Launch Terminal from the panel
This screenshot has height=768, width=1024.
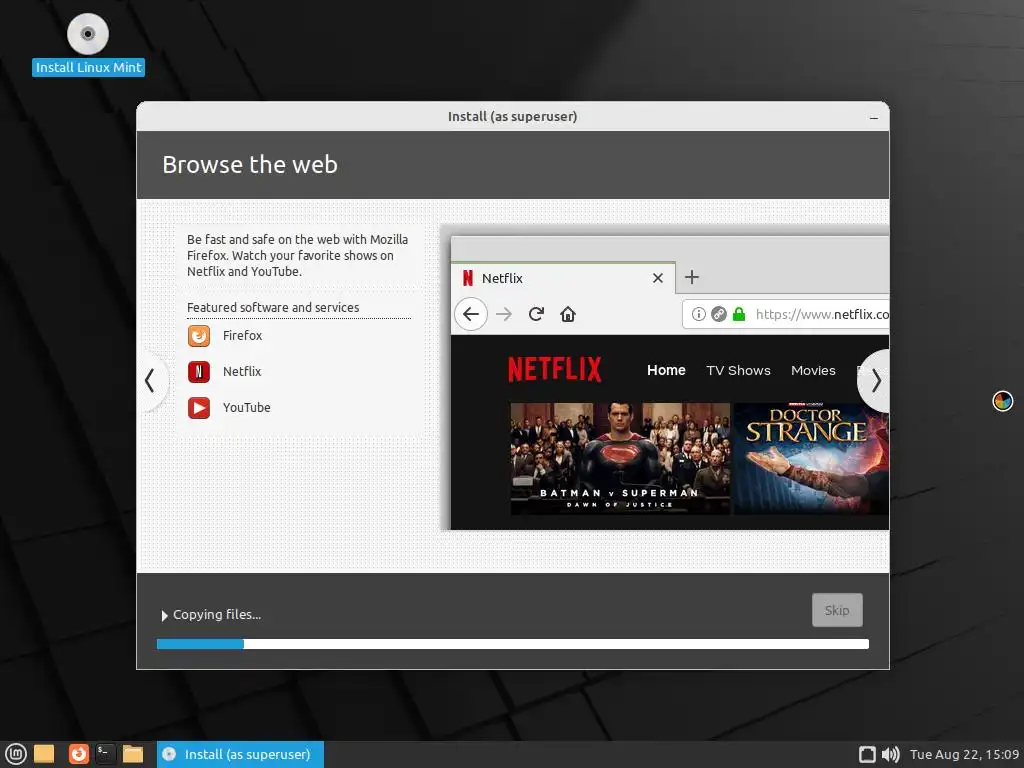105,754
